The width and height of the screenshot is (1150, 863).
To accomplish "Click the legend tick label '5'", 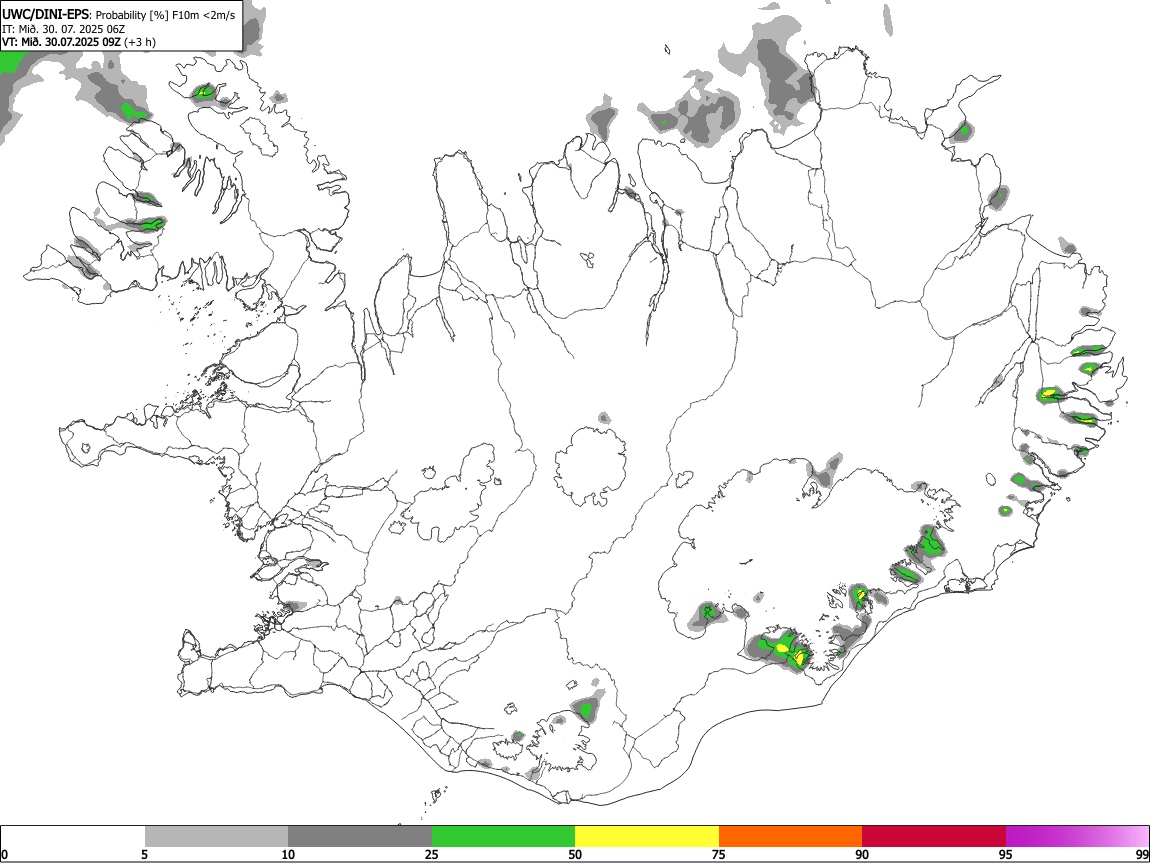I will (x=144, y=854).
